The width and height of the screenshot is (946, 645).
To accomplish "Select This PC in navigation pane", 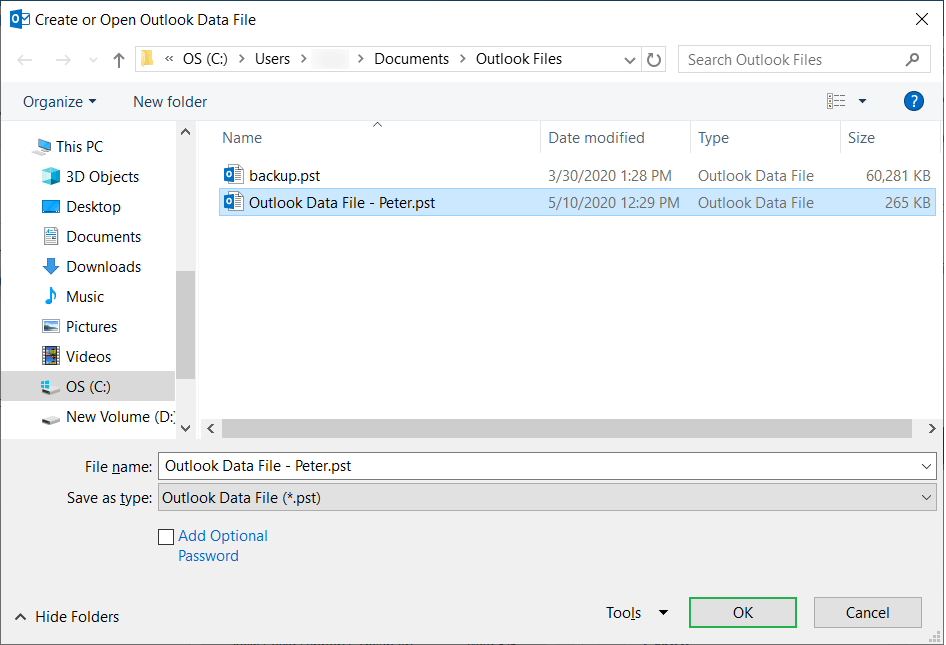I will 79,147.
